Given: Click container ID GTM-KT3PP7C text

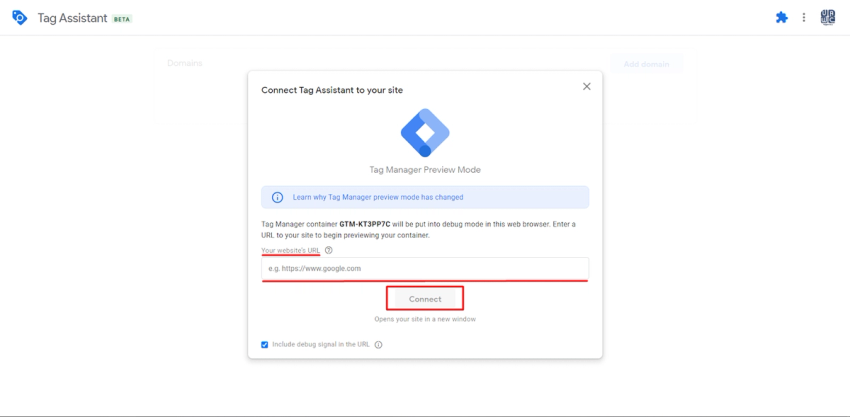Looking at the screenshot, I should [365, 224].
